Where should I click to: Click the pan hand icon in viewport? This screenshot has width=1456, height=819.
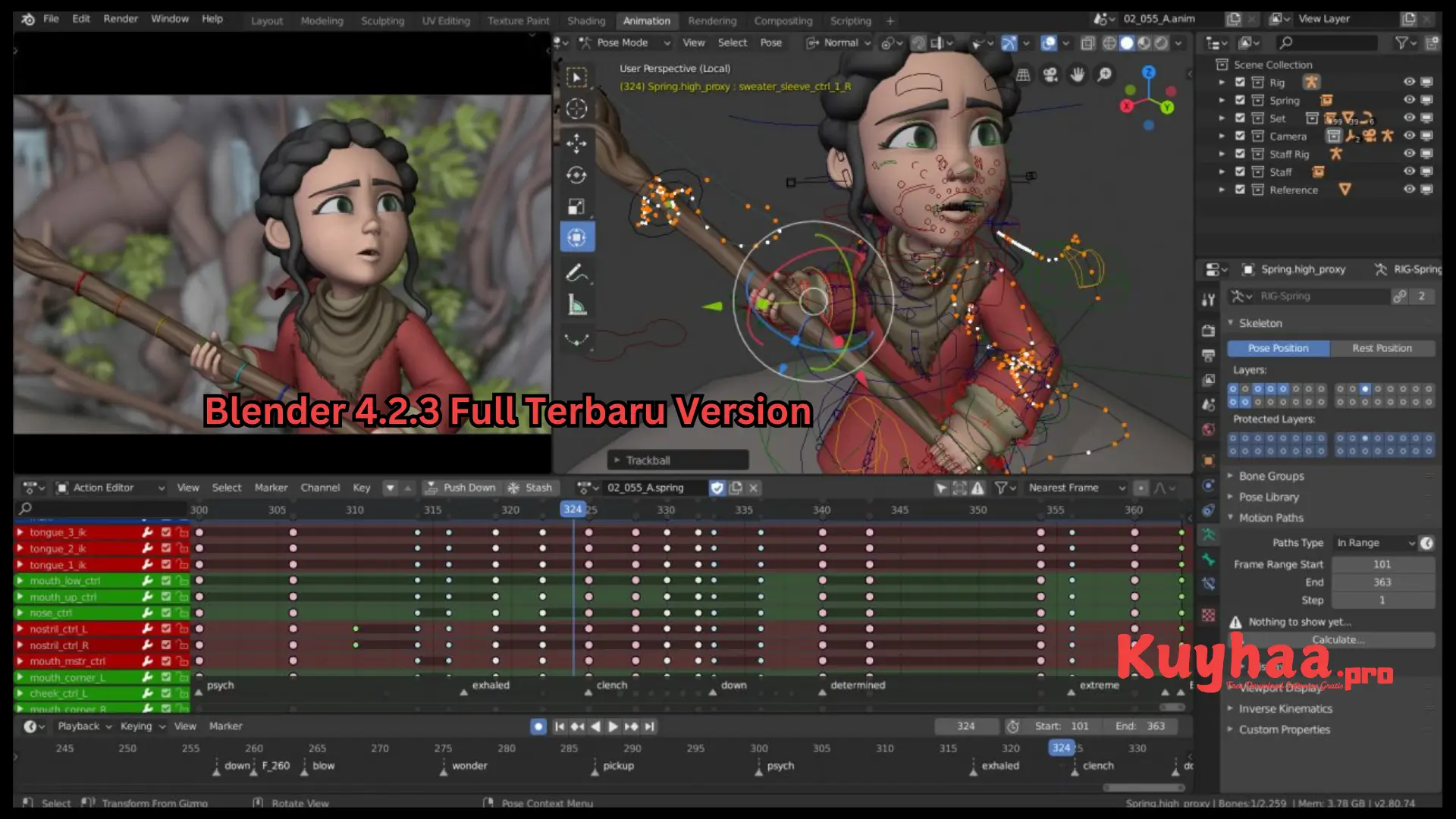tap(1078, 74)
